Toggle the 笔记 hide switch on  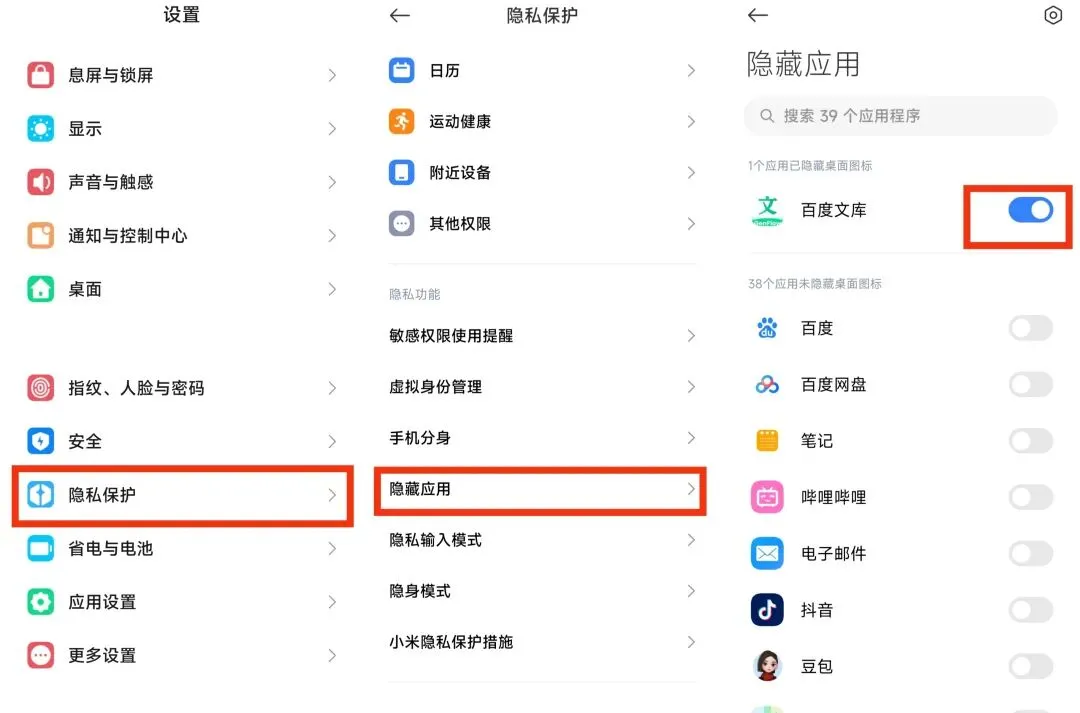tap(1030, 441)
